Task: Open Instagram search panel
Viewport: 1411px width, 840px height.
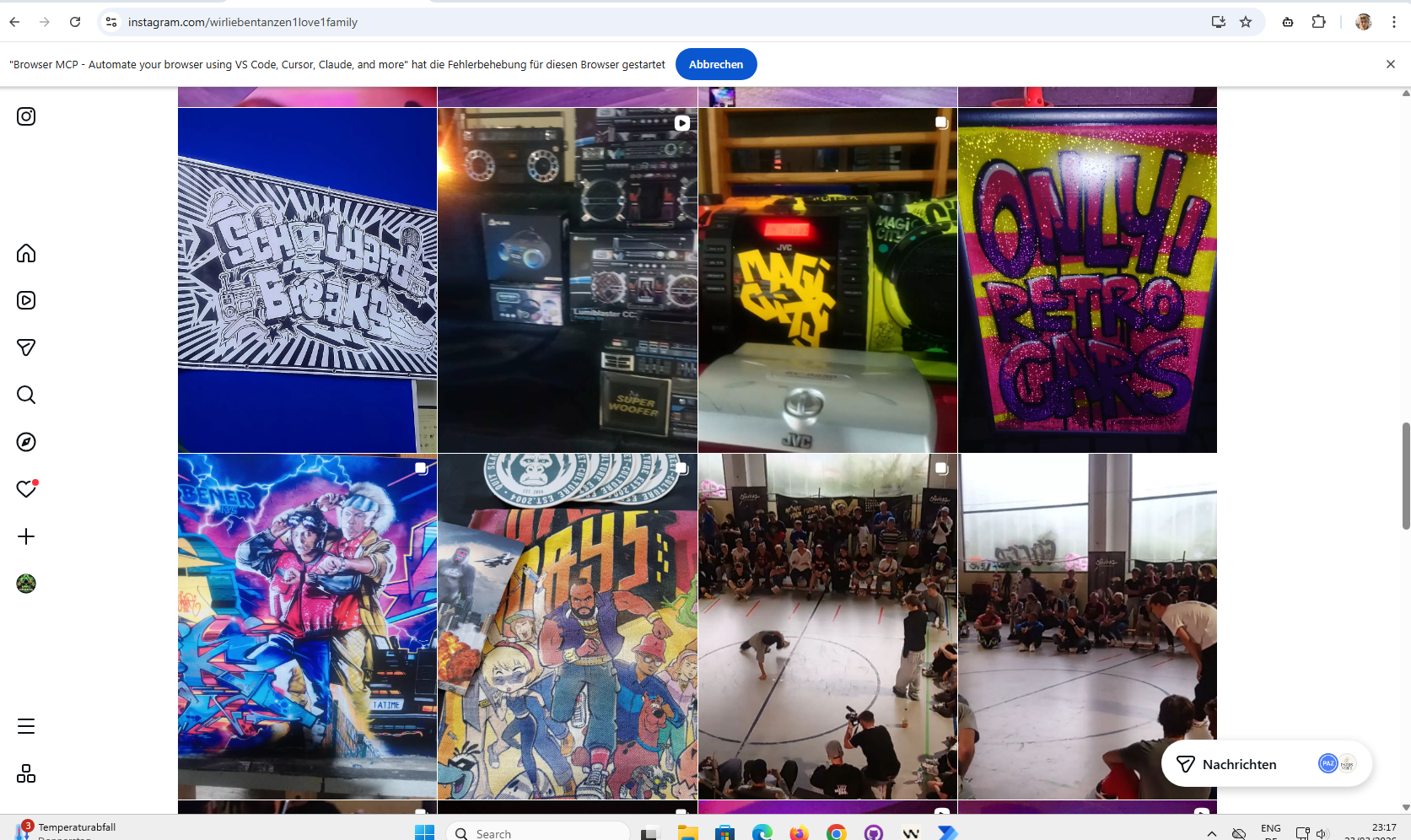Action: [x=26, y=395]
